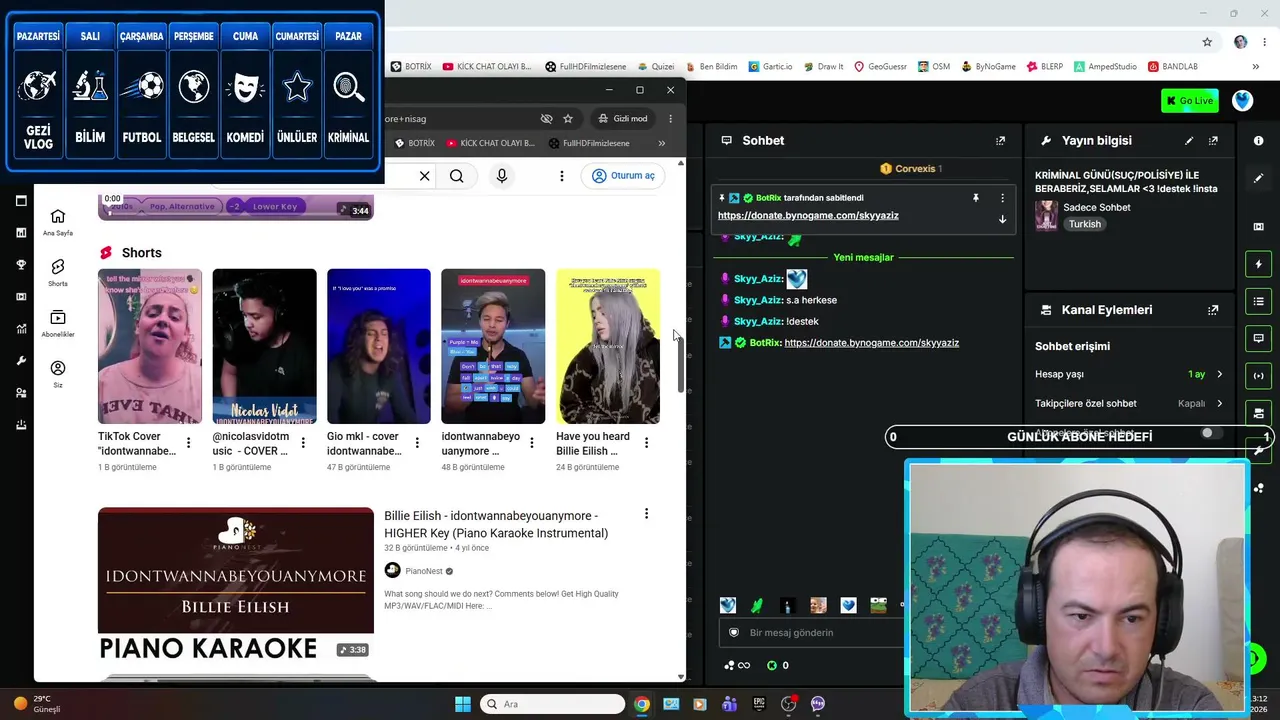Expand the main Chrome bookmarks overflow arrow
1280x720 pixels.
1256,67
